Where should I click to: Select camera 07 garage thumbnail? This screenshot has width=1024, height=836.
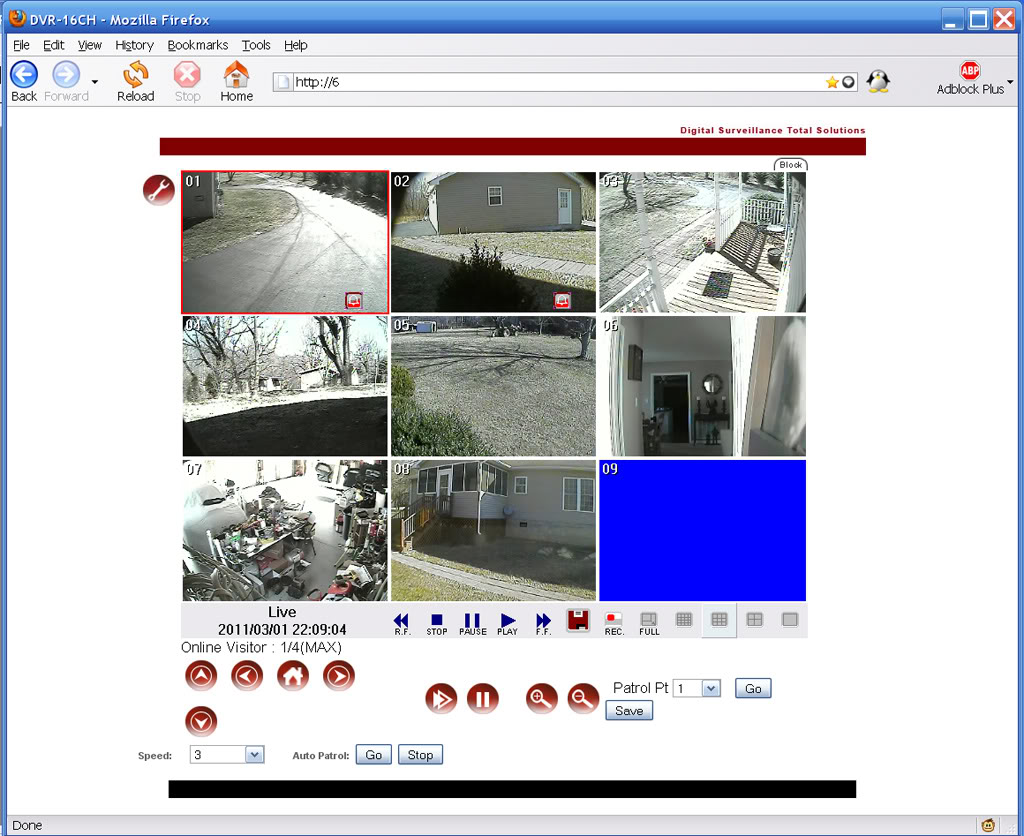point(285,530)
